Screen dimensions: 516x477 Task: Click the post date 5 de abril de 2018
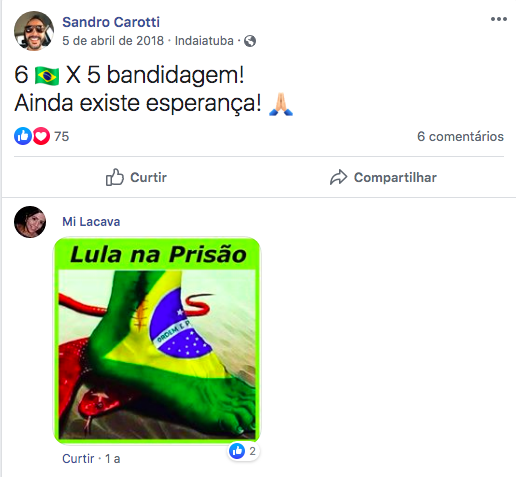(x=113, y=41)
